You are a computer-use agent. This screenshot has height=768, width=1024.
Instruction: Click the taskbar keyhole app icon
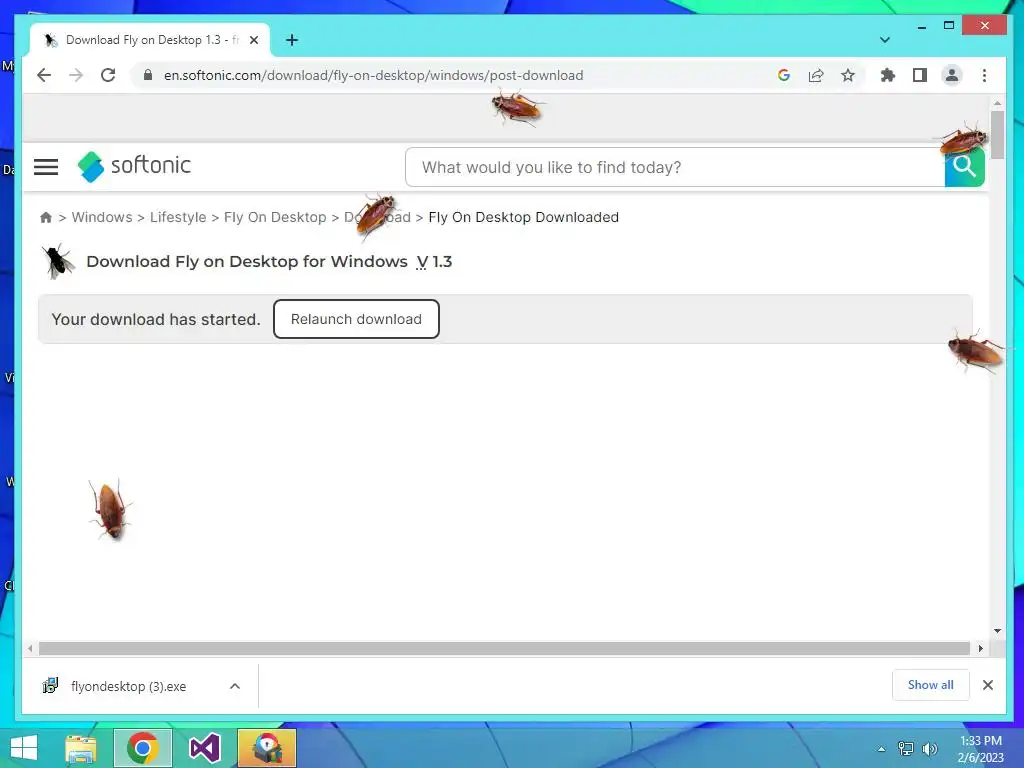[x=267, y=748]
